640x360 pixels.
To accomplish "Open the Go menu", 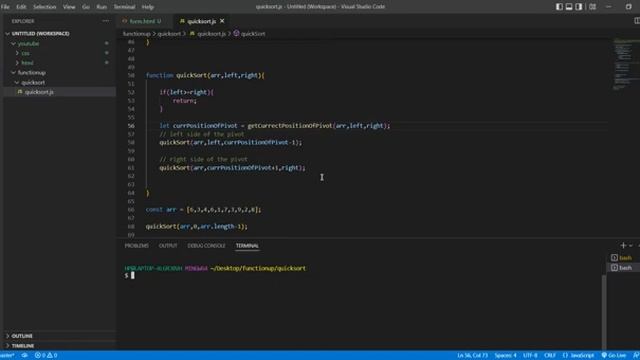I will (x=86, y=7).
